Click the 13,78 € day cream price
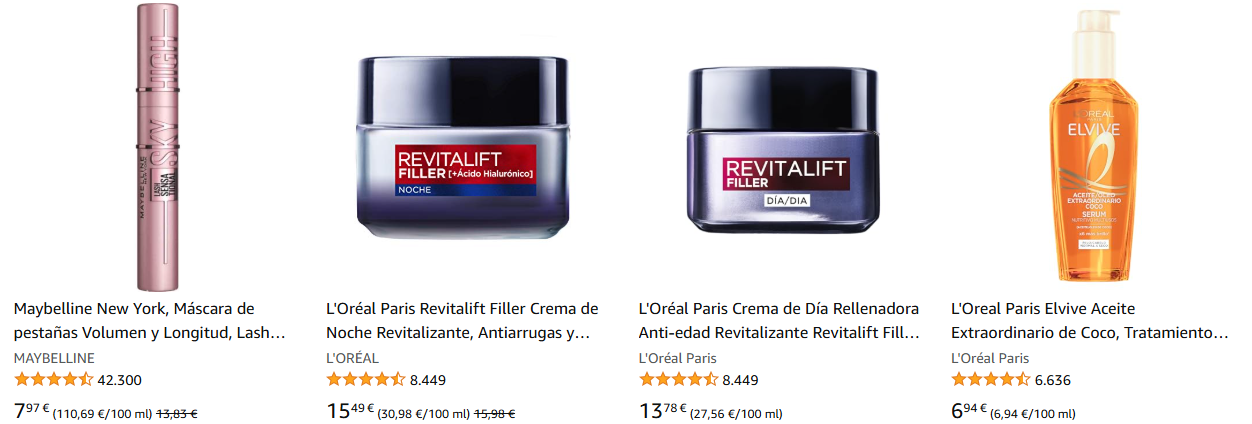 coord(662,411)
